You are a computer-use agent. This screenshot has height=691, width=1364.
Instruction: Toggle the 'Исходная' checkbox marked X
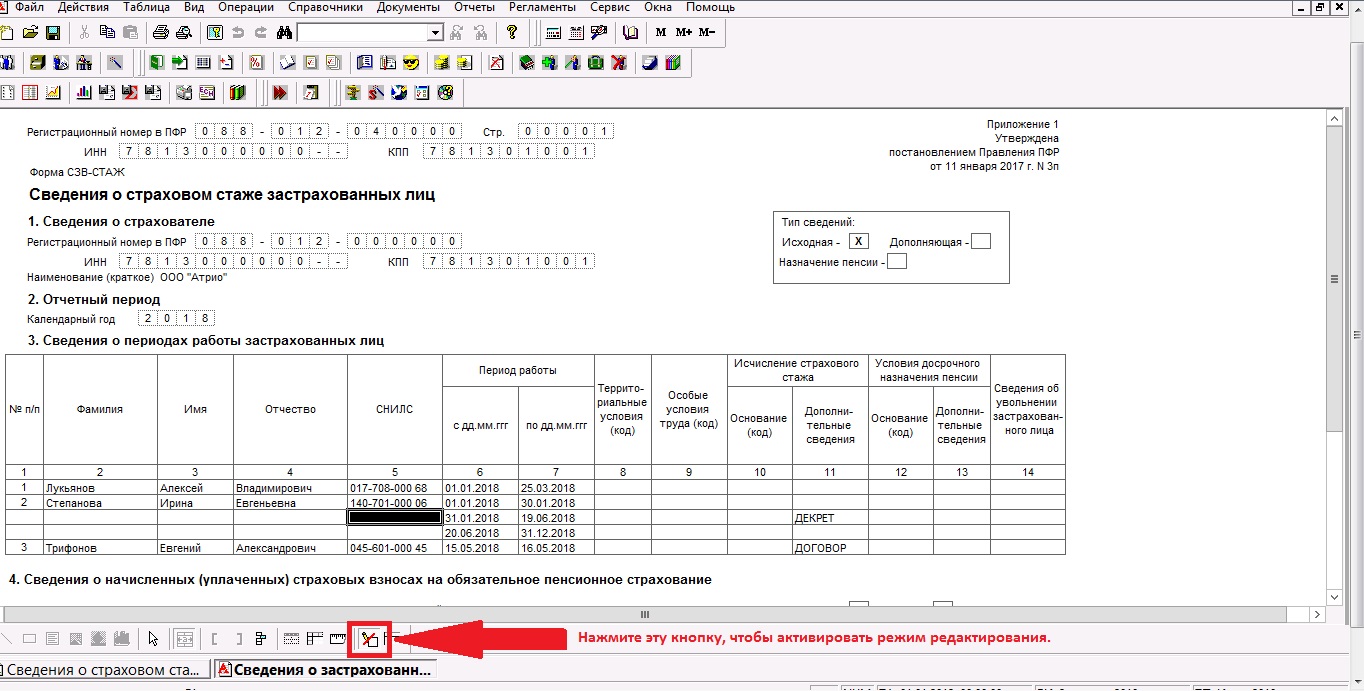858,241
